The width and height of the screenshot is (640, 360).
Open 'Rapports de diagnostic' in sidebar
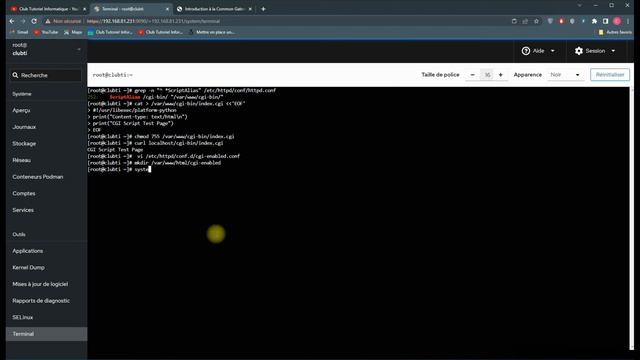click(41, 301)
